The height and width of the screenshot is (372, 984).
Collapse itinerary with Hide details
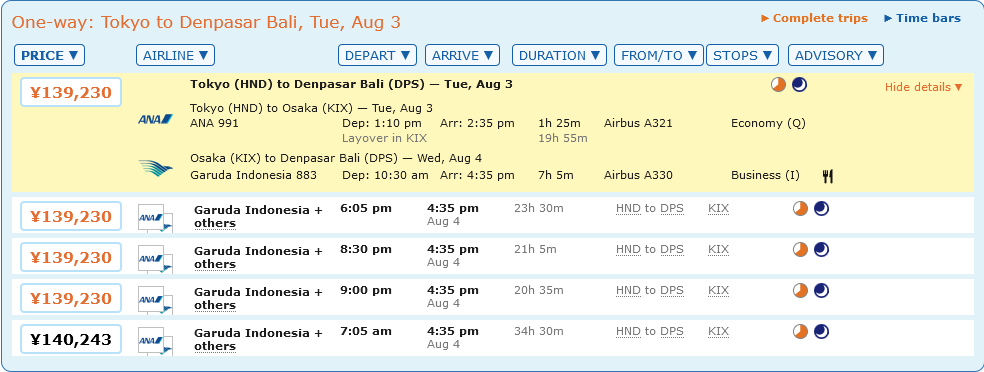[x=923, y=87]
